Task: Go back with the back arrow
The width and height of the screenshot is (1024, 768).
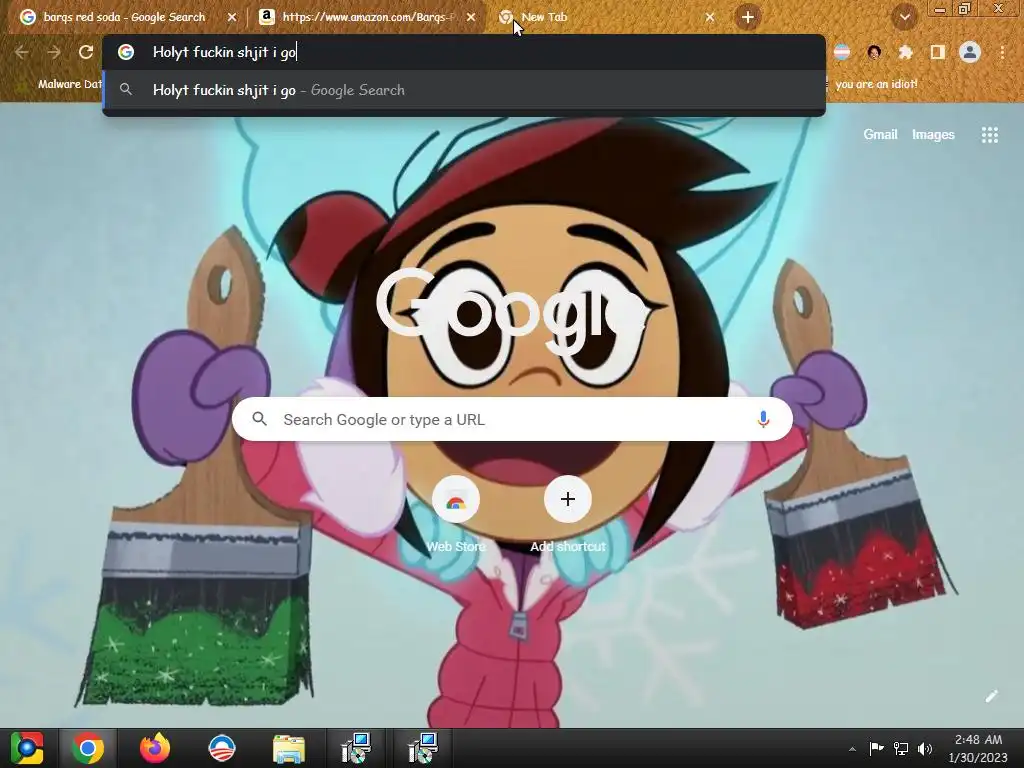Action: point(22,52)
